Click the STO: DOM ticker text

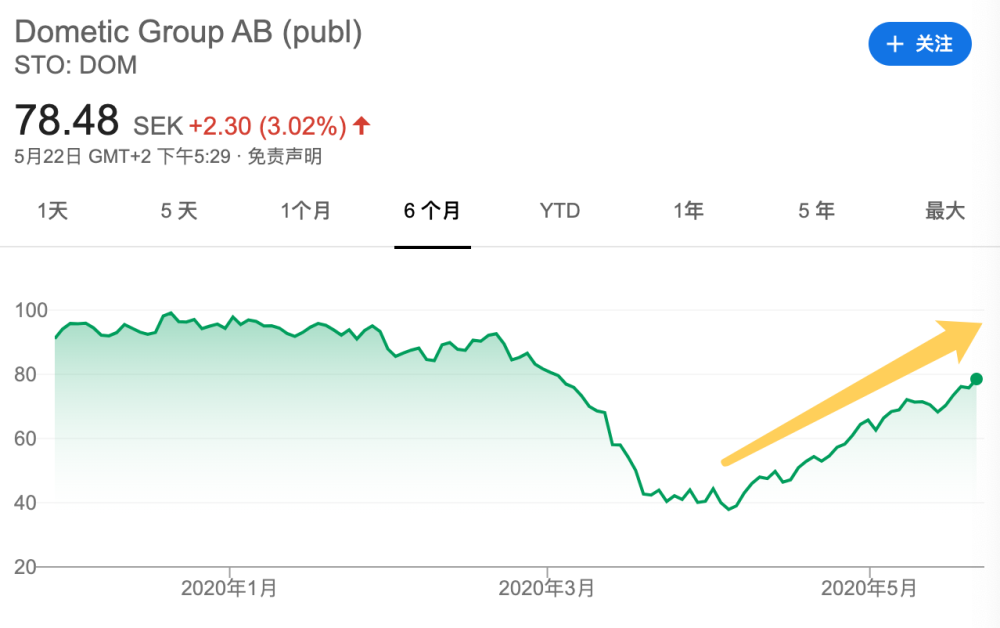(76, 66)
